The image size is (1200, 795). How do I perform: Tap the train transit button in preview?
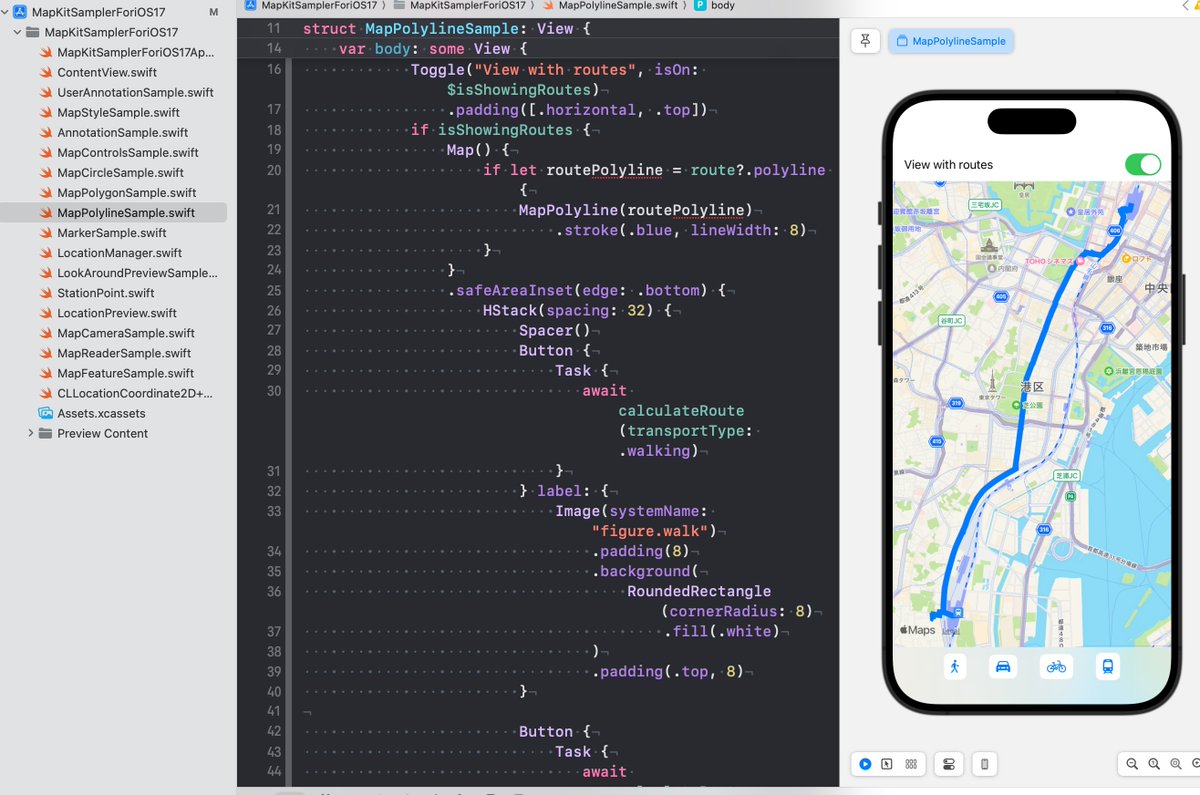pyautogui.click(x=1108, y=666)
